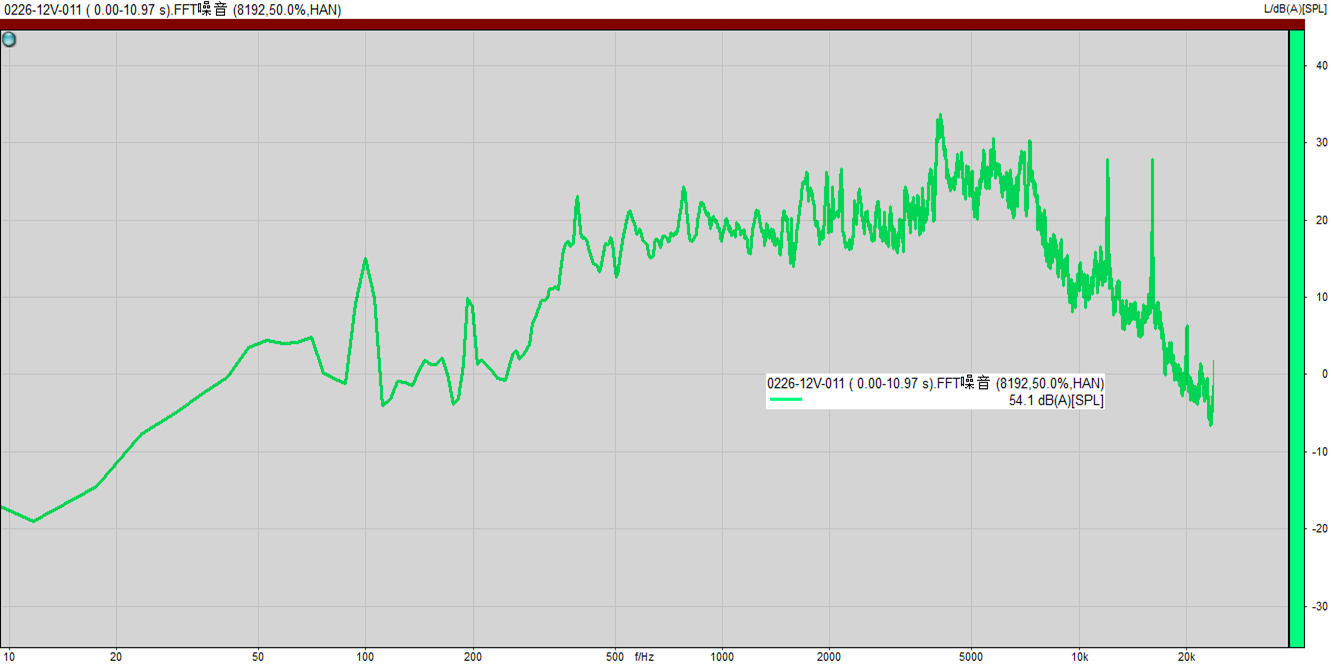The image size is (1331, 665).
Task: Click the 20k frequency axis tick label
Action: pyautogui.click(x=1186, y=657)
